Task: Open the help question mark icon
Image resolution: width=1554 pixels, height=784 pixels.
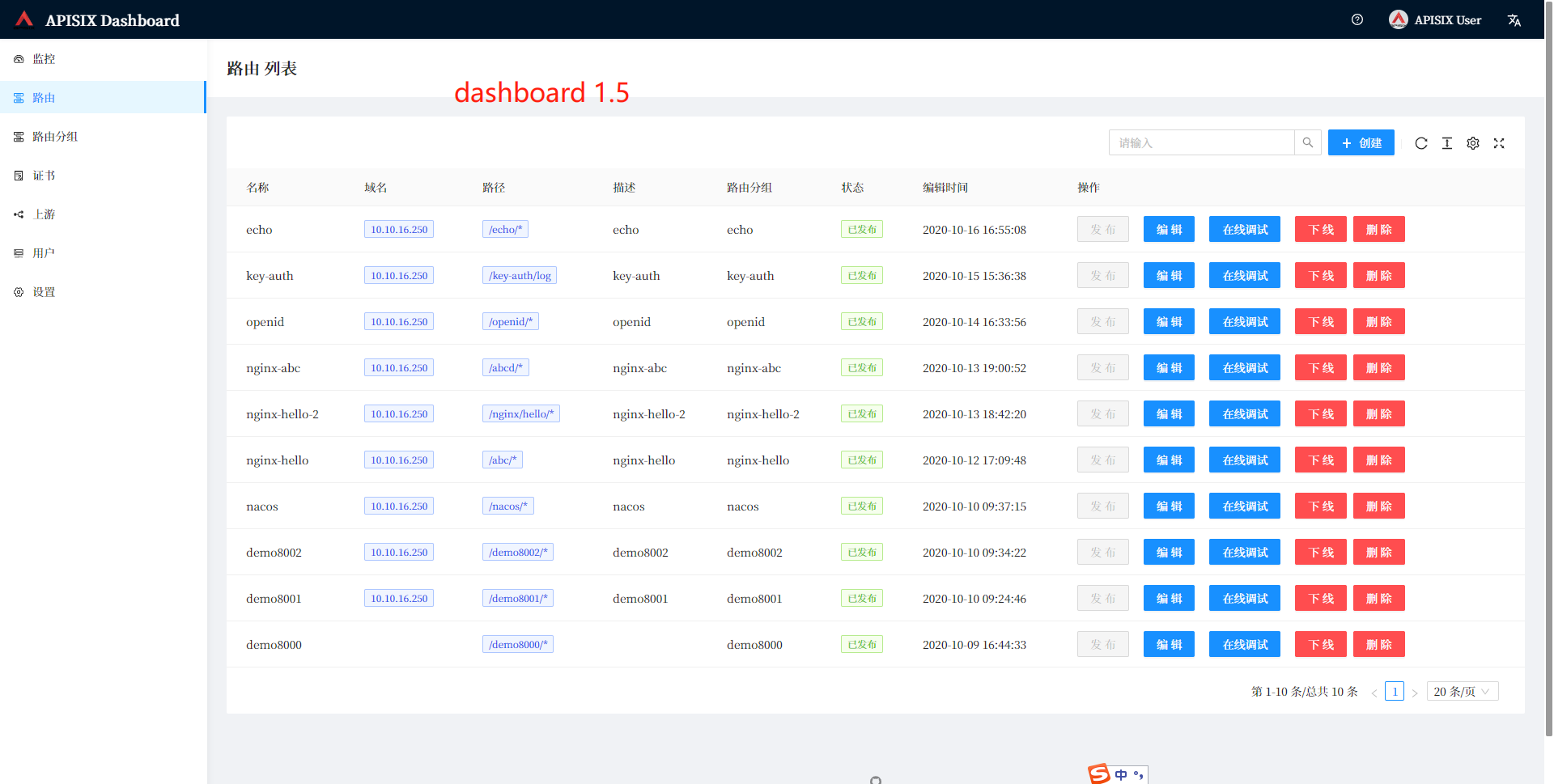Action: (x=1357, y=19)
